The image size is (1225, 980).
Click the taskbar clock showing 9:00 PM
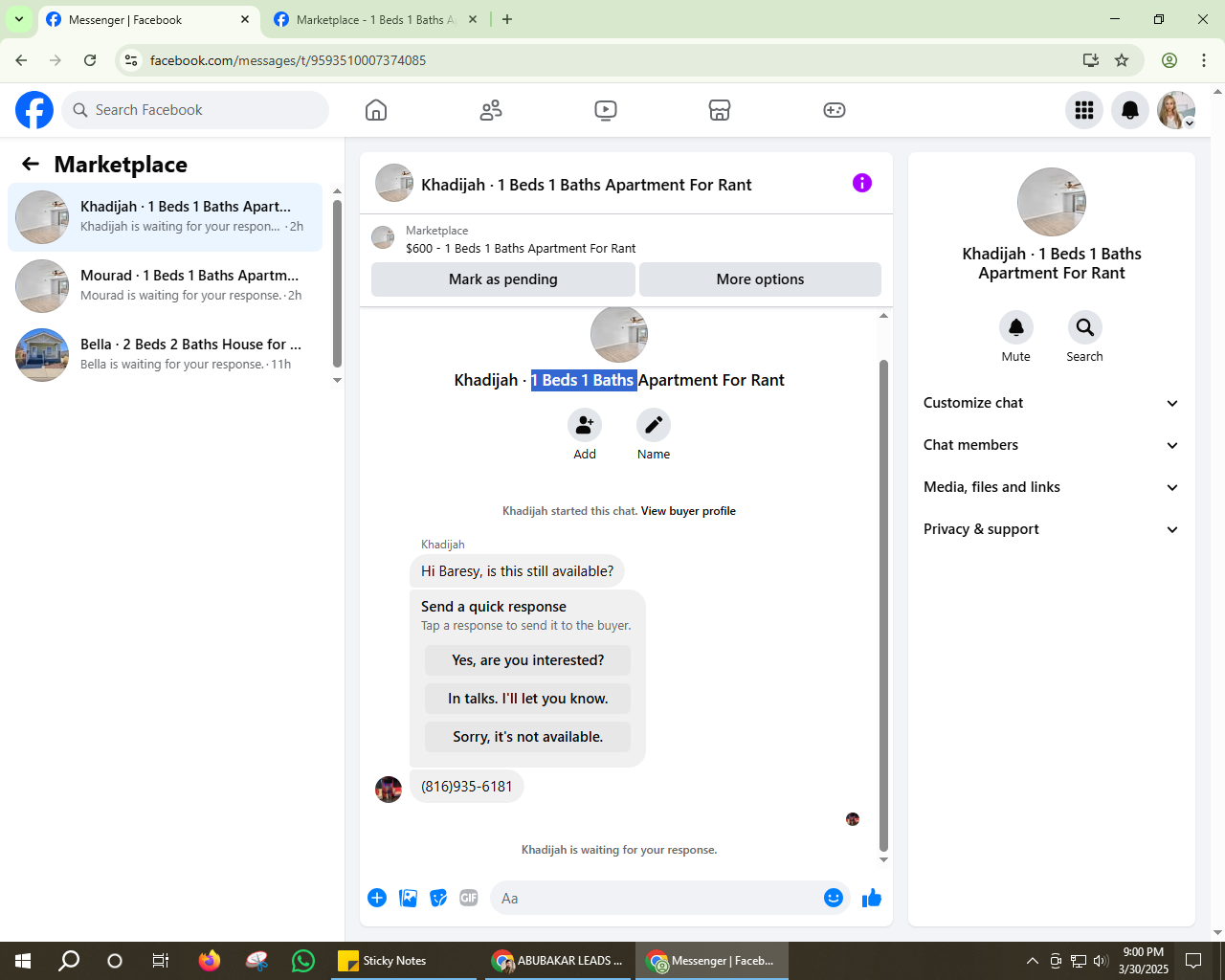pos(1144,961)
